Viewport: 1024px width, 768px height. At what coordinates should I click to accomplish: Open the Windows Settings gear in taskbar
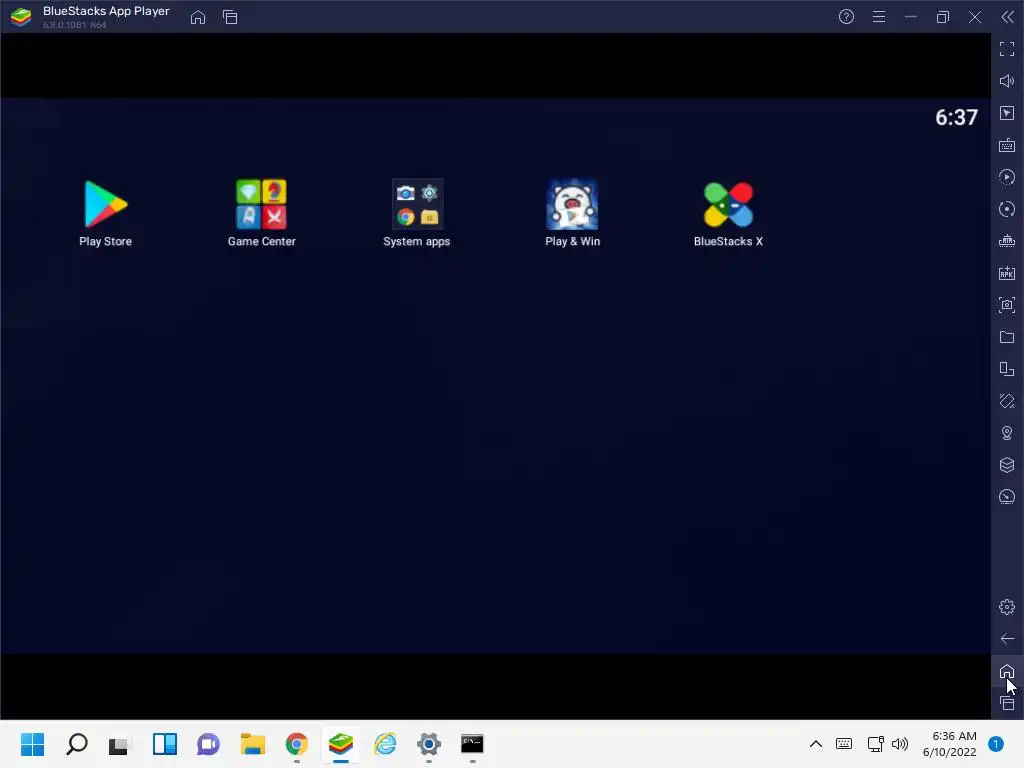pyautogui.click(x=428, y=744)
